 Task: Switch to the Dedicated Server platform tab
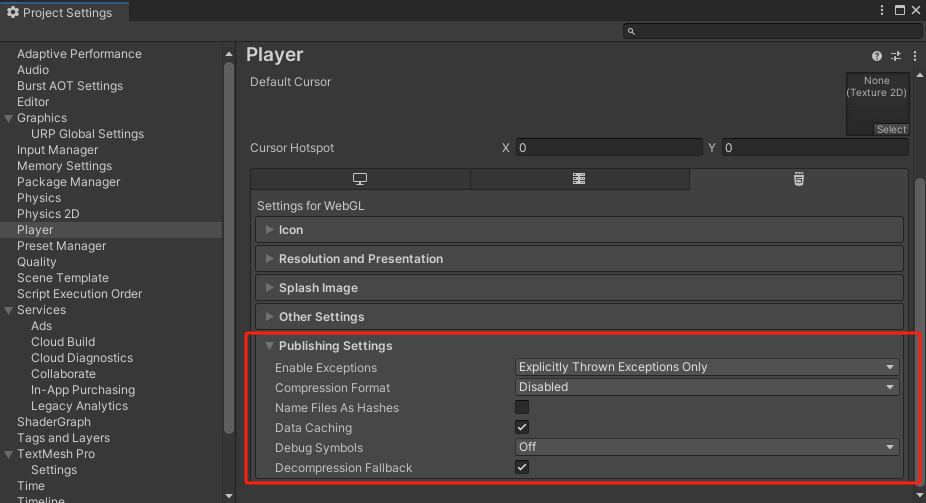579,179
